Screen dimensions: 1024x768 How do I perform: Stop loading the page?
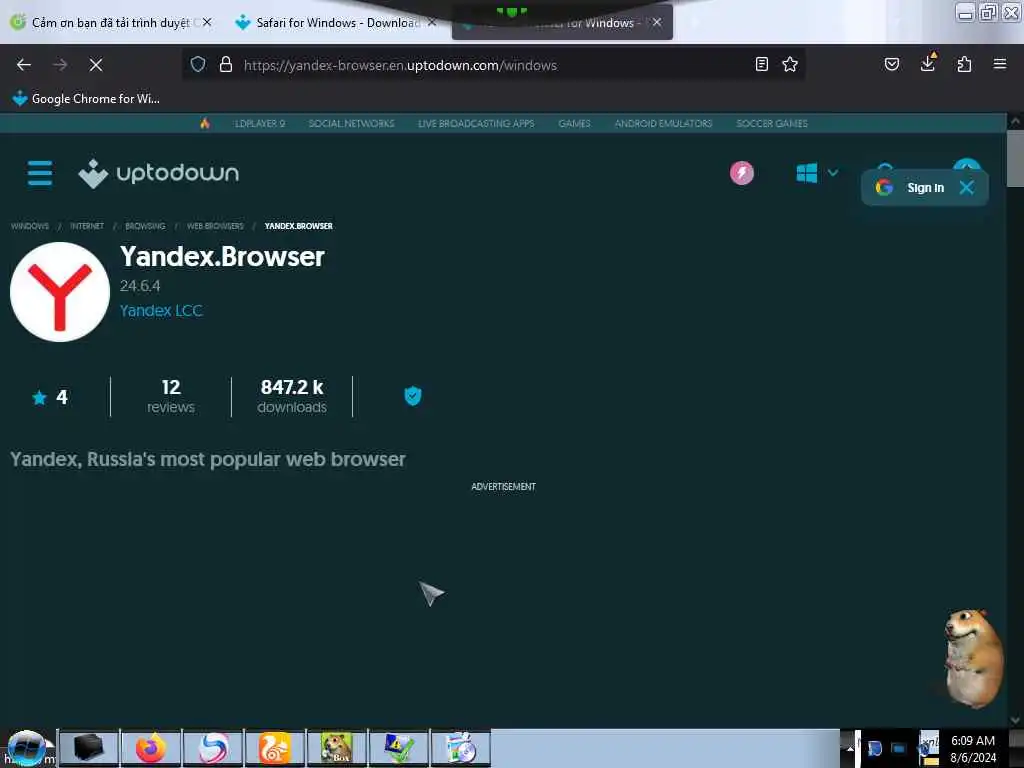[95, 65]
